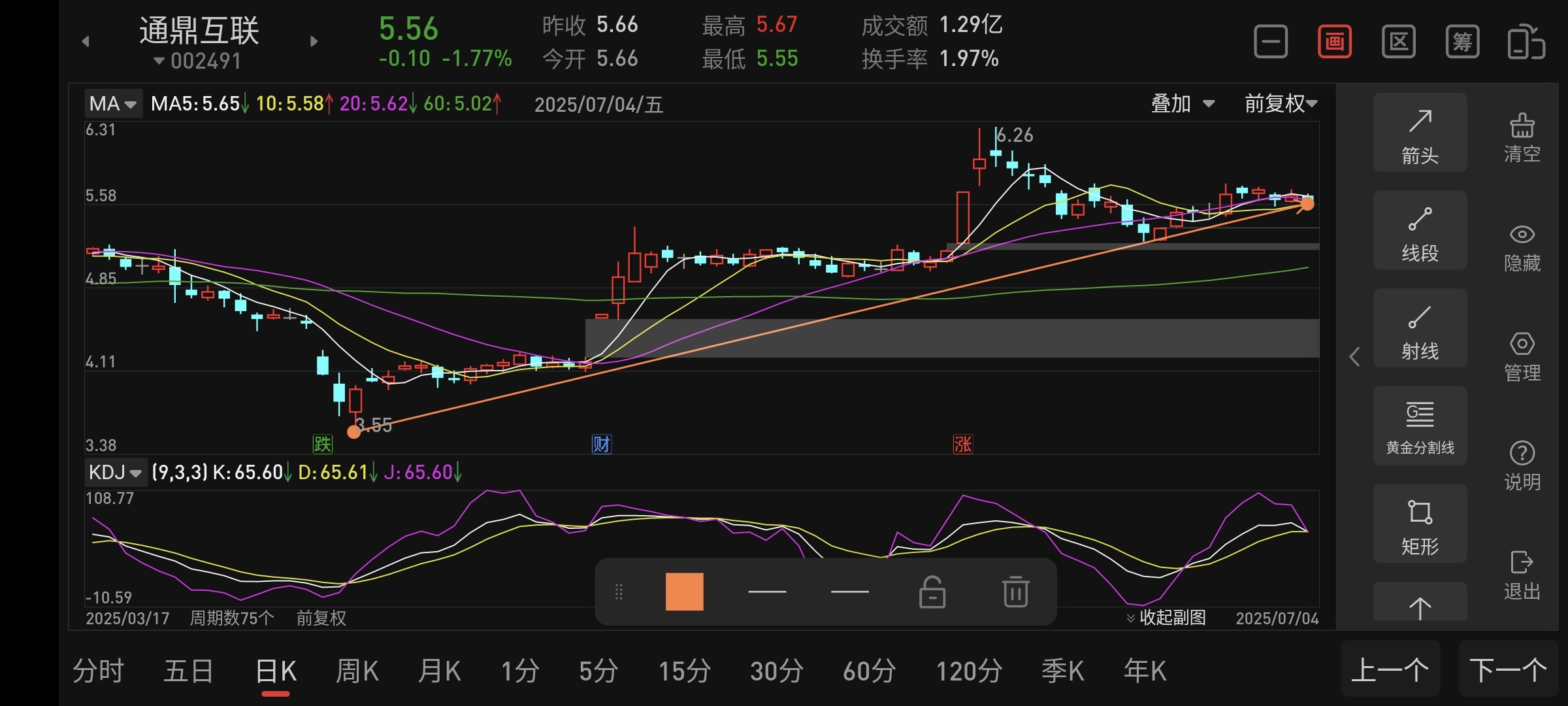This screenshot has height=706, width=1568.
Task: Switch to the 120分 period
Action: coord(970,671)
